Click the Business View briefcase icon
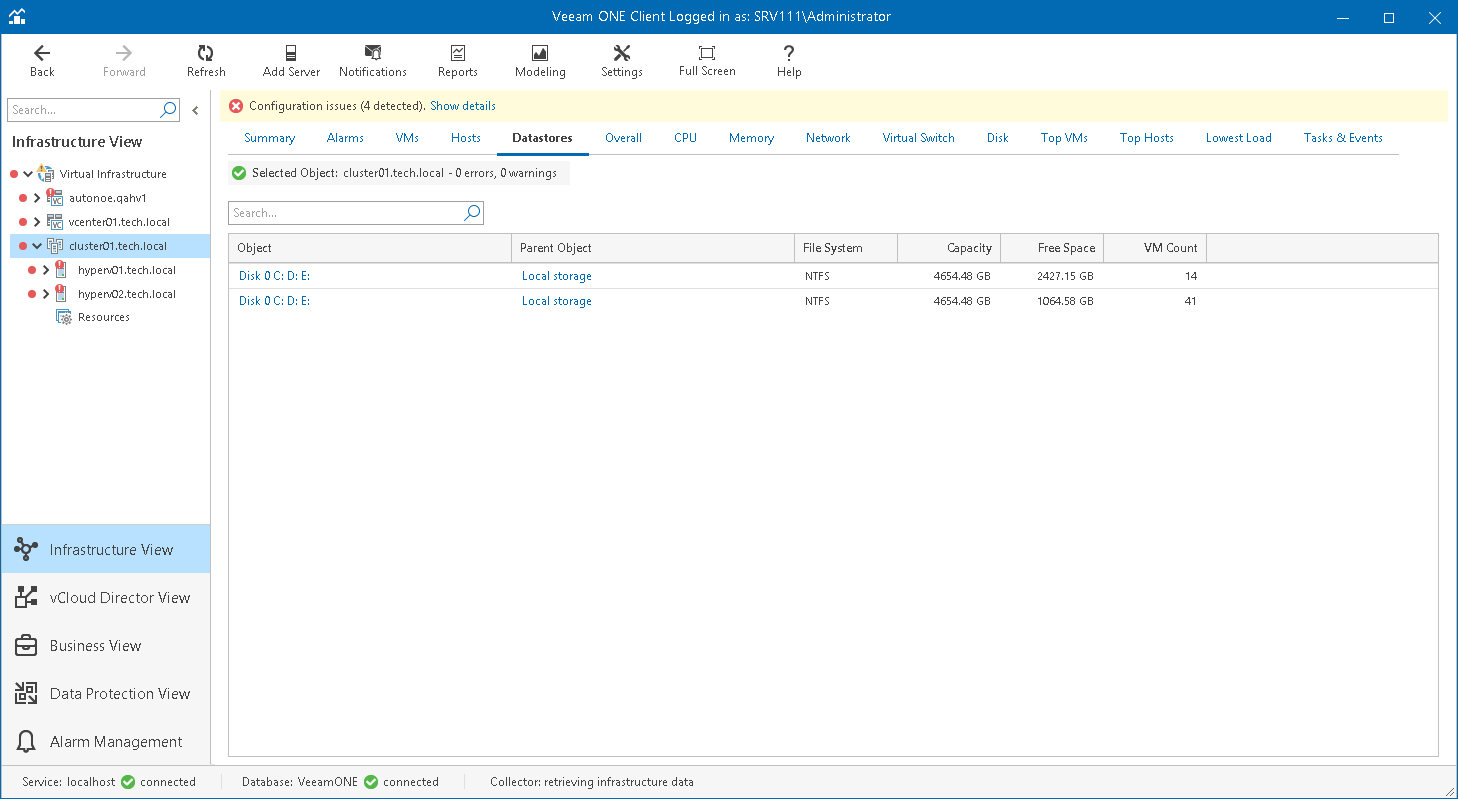Viewport: 1458px width, 799px height. pyautogui.click(x=26, y=645)
